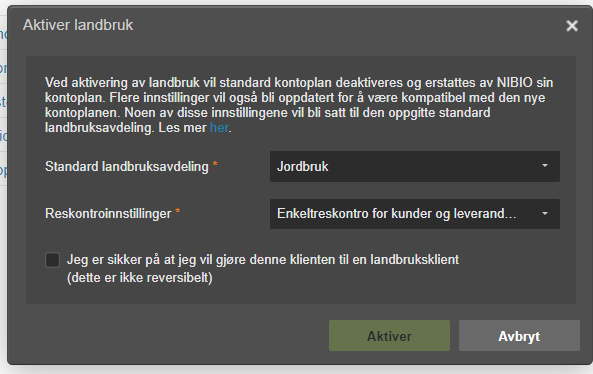Open the Standard landbruksavdeling dropdown showing Jordbruk

[x=414, y=166]
